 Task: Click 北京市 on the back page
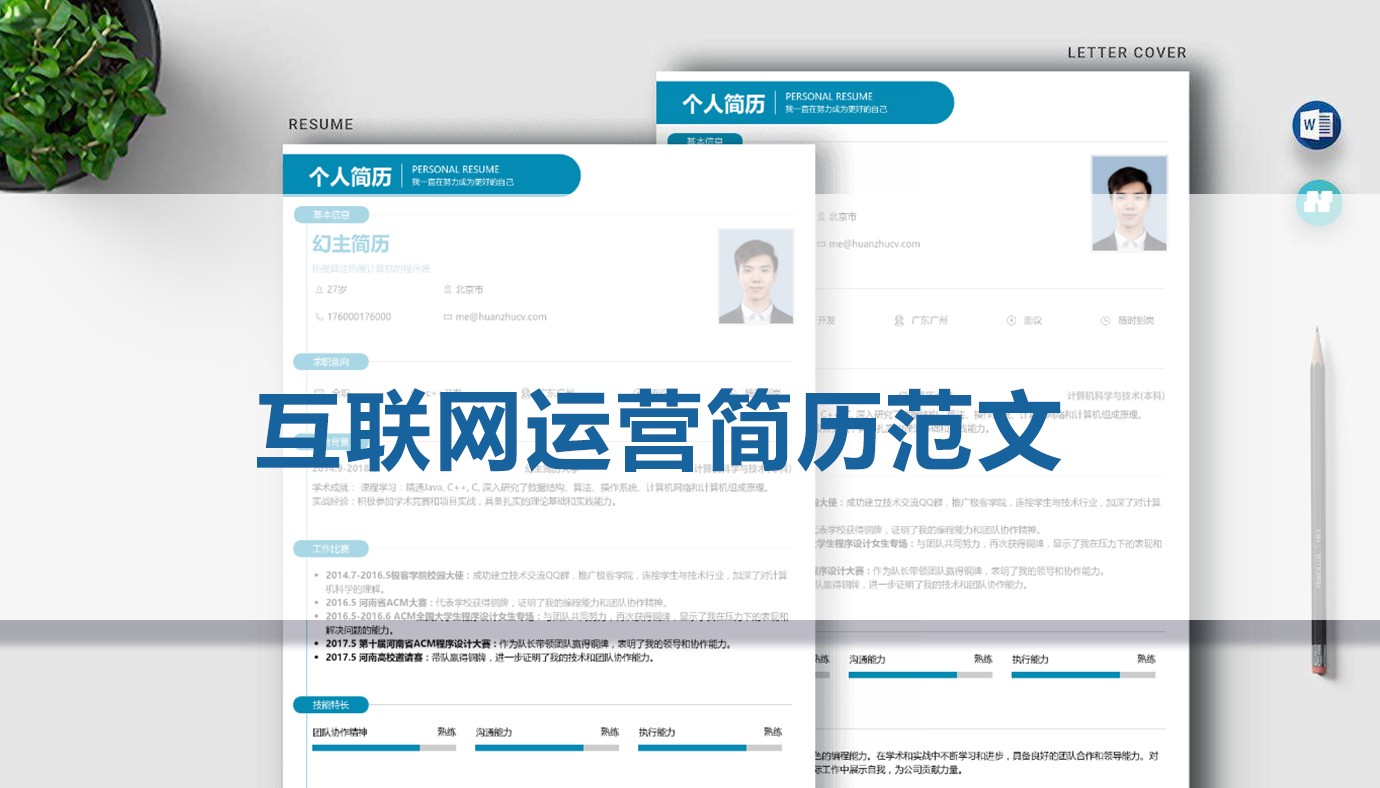(842, 217)
